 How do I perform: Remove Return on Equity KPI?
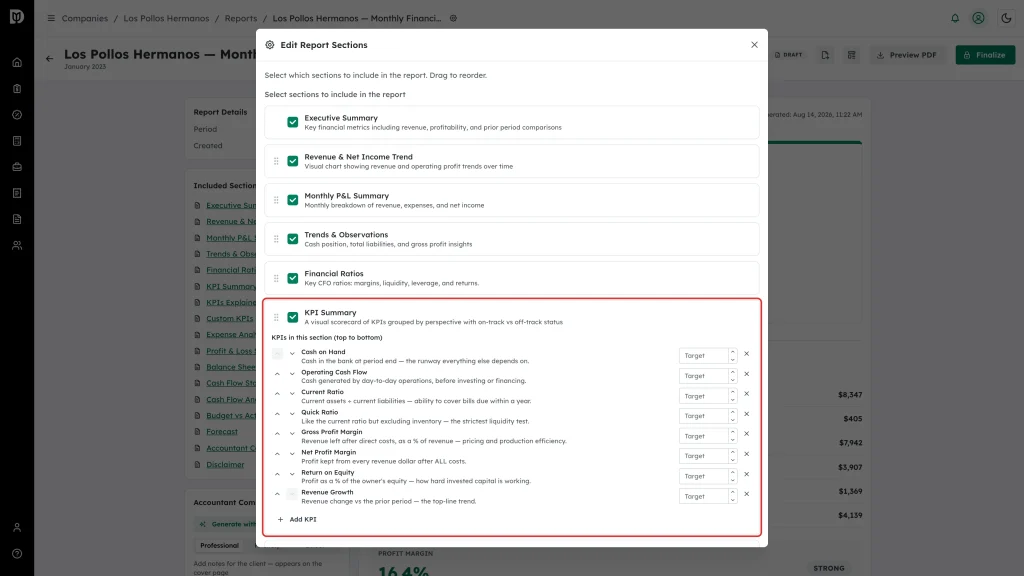[746, 474]
